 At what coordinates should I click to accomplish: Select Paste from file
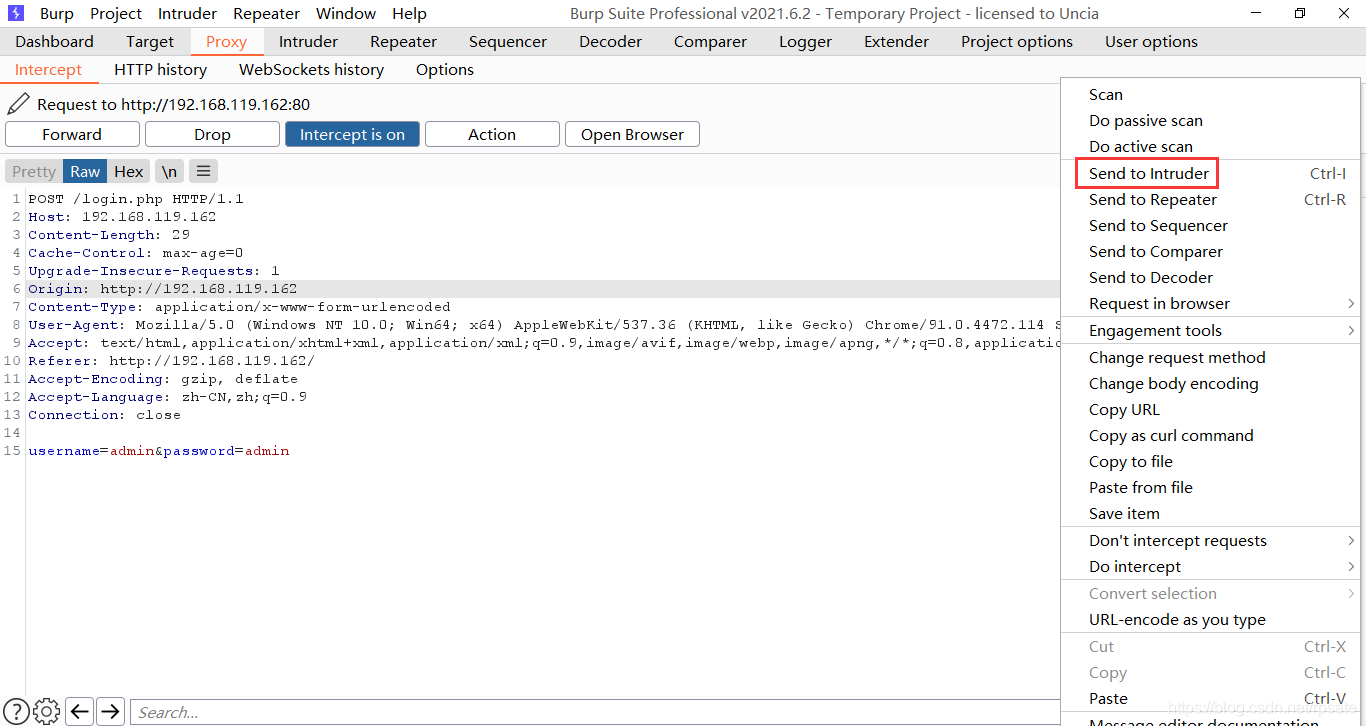1210,487
